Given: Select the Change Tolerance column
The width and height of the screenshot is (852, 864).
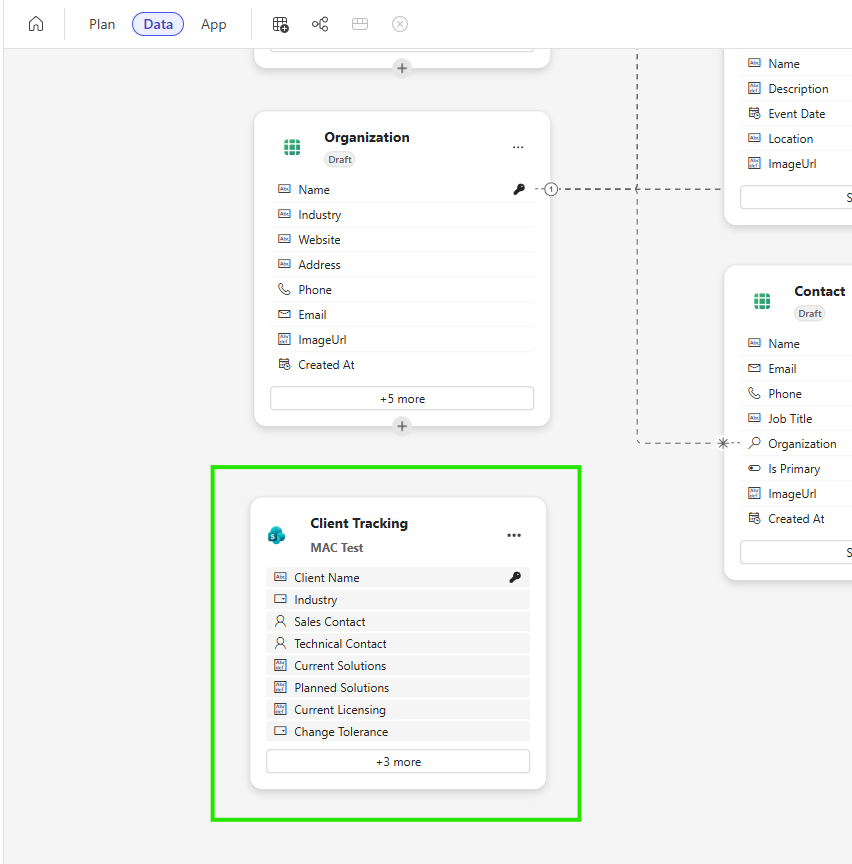Looking at the screenshot, I should pos(398,732).
